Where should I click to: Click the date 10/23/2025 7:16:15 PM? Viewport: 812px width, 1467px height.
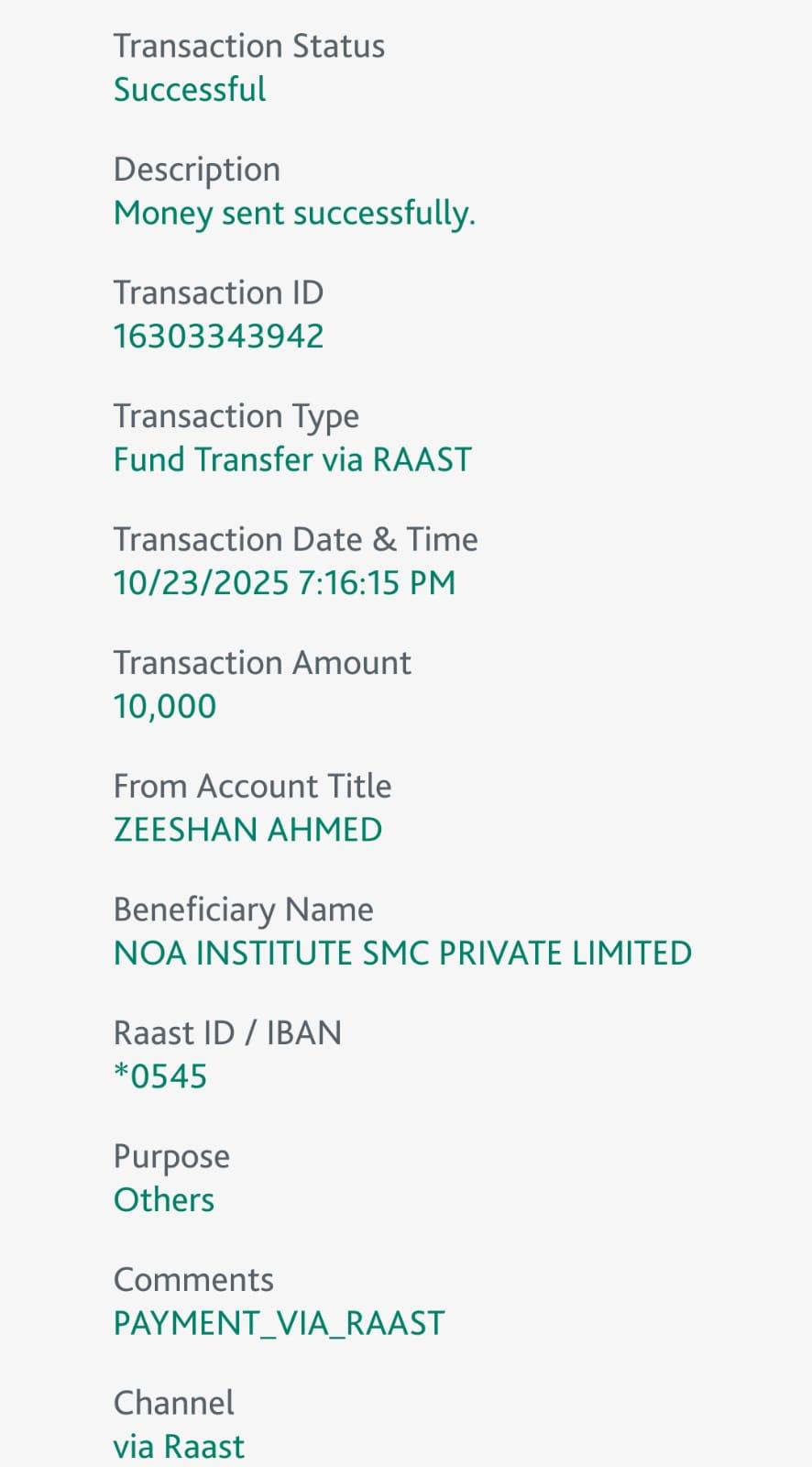(284, 583)
